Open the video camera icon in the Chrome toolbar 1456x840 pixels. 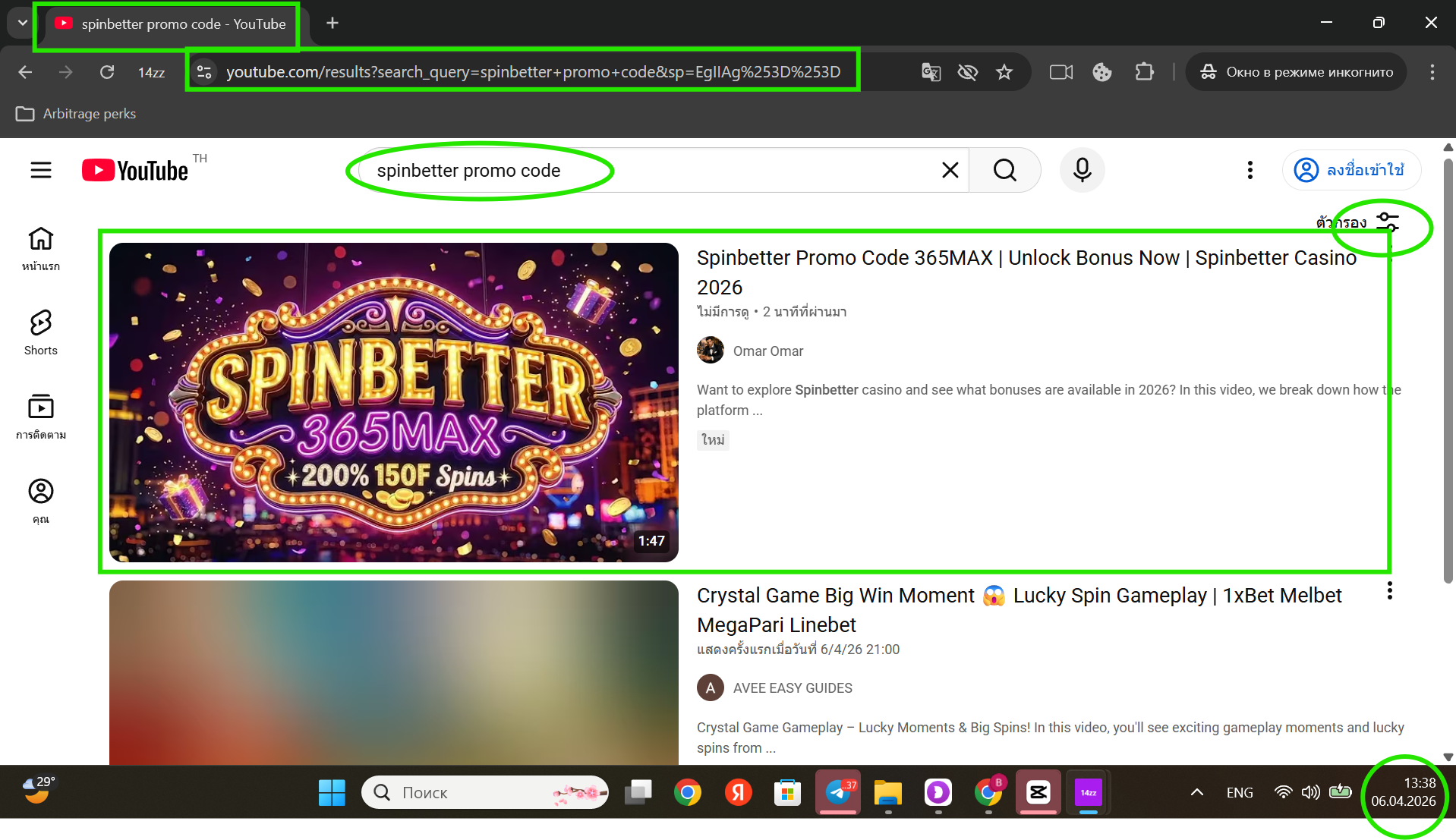(1060, 72)
